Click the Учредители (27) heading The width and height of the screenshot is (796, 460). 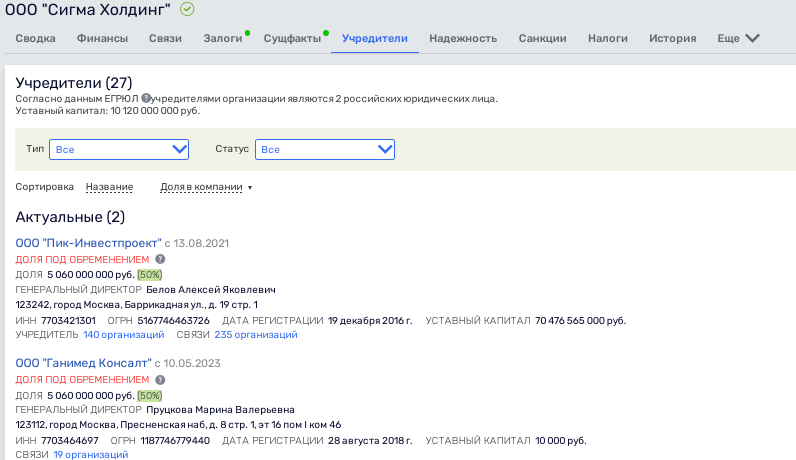pos(74,83)
